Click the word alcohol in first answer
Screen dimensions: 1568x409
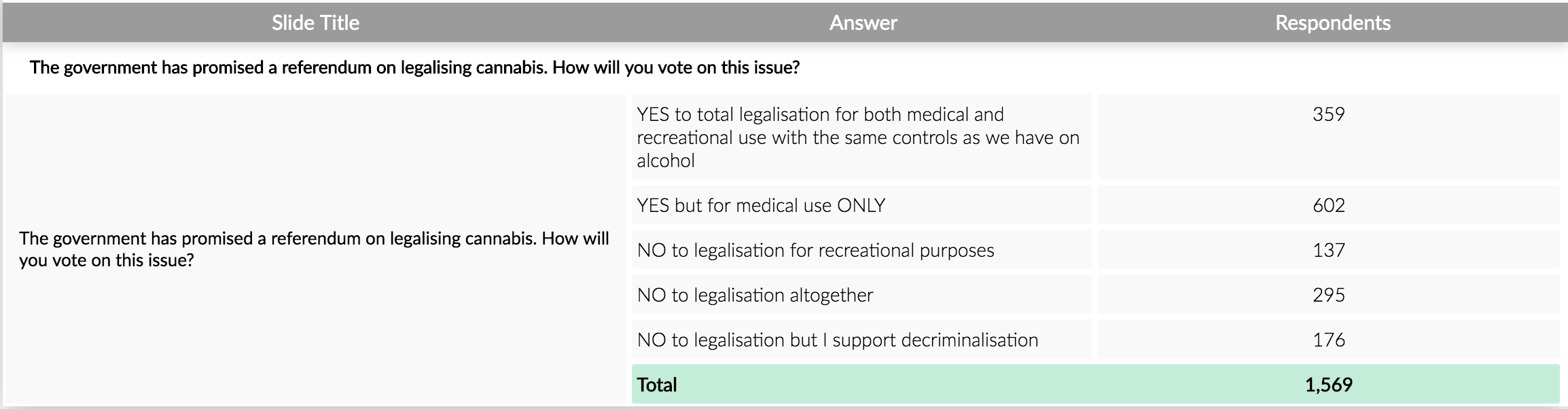665,161
